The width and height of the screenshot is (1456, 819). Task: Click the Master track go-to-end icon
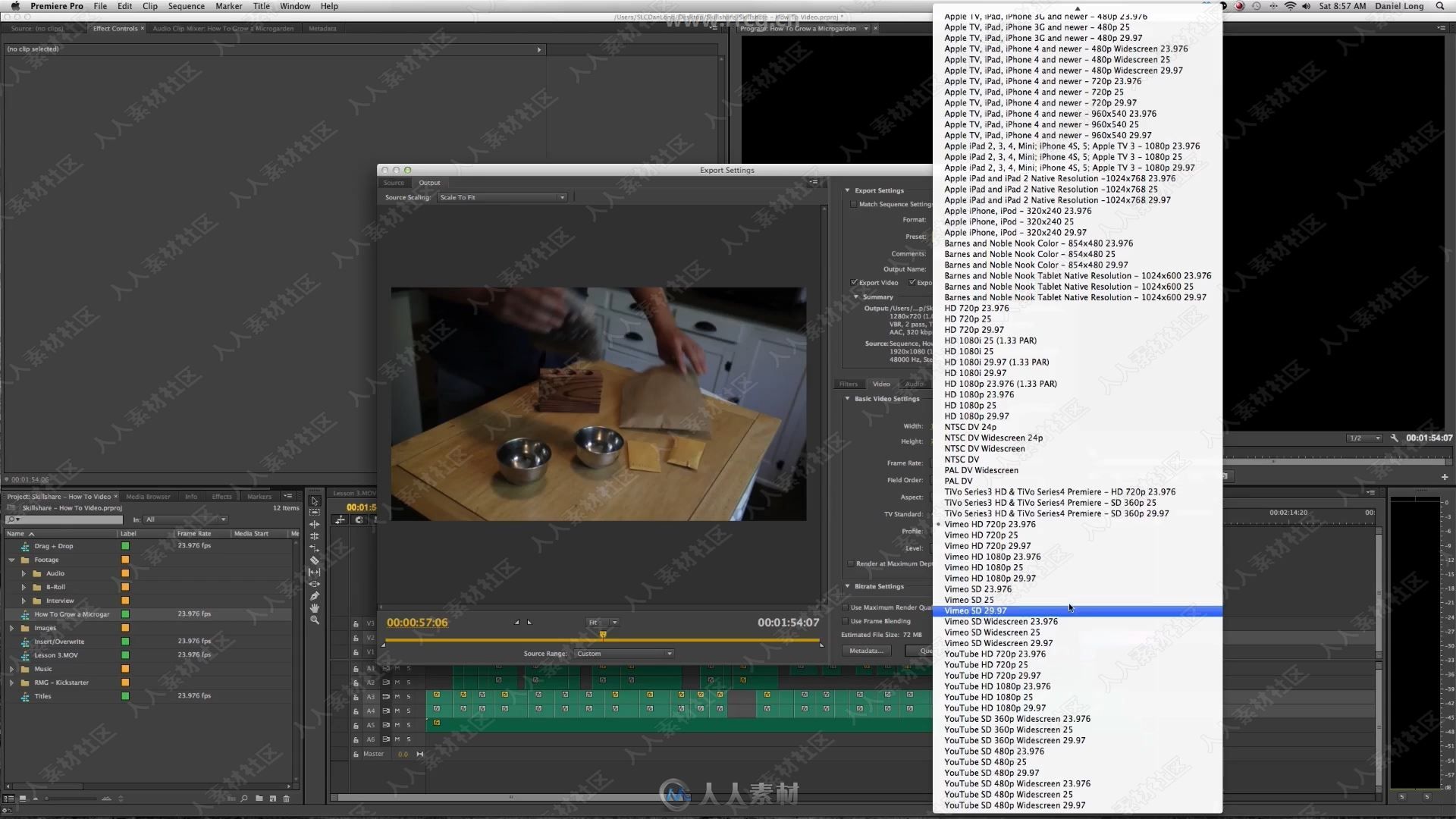419,754
